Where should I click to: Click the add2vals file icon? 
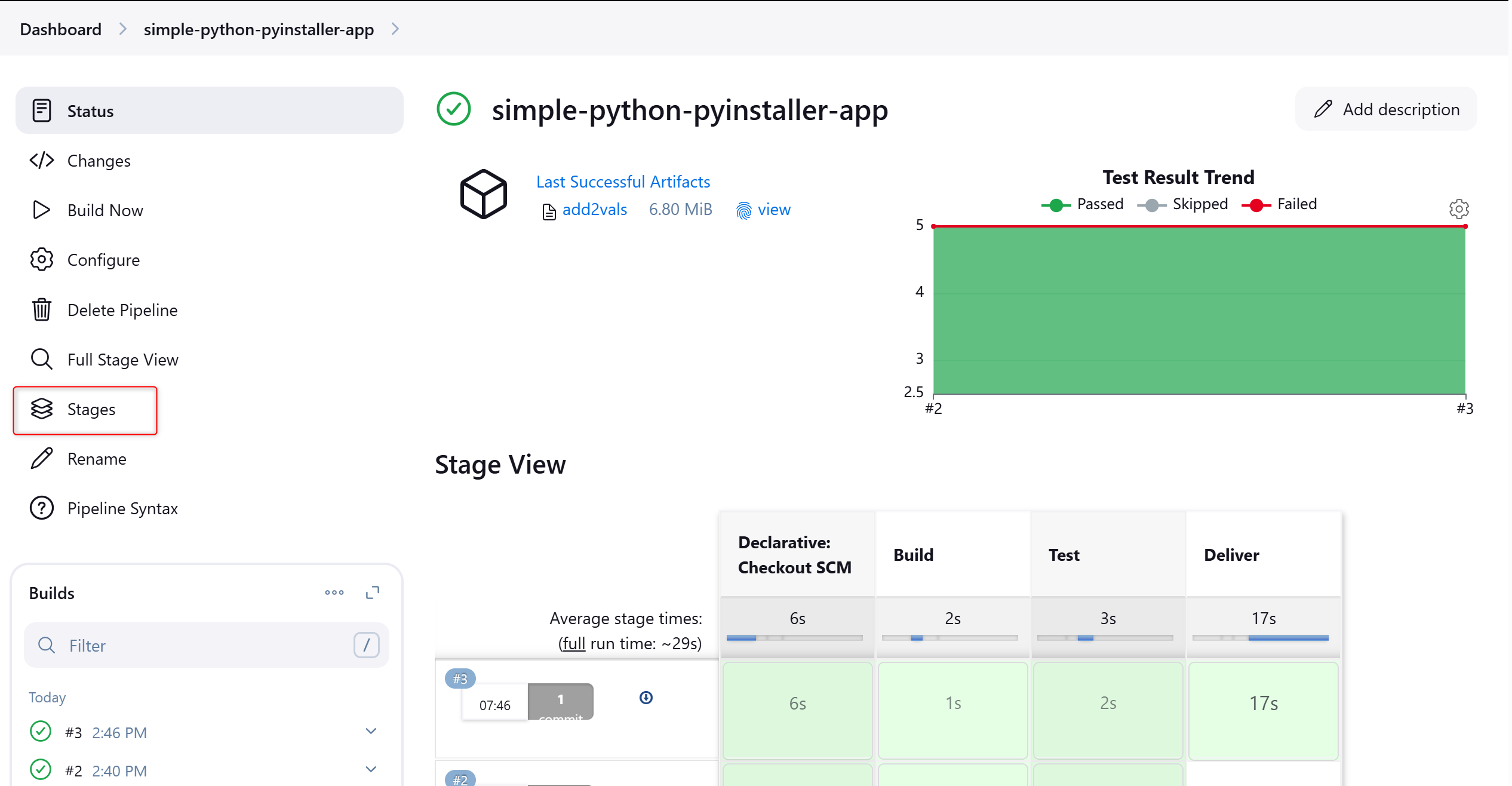(x=549, y=212)
